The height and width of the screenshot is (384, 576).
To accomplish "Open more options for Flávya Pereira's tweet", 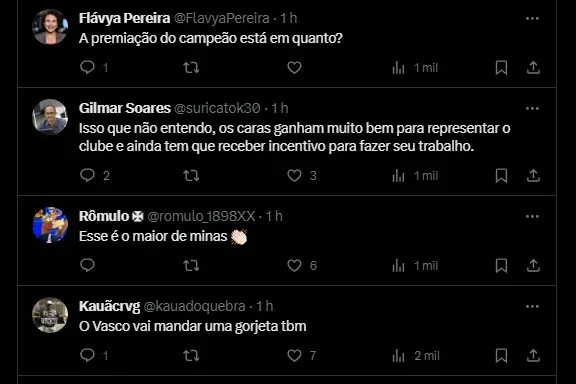I will coord(532,18).
